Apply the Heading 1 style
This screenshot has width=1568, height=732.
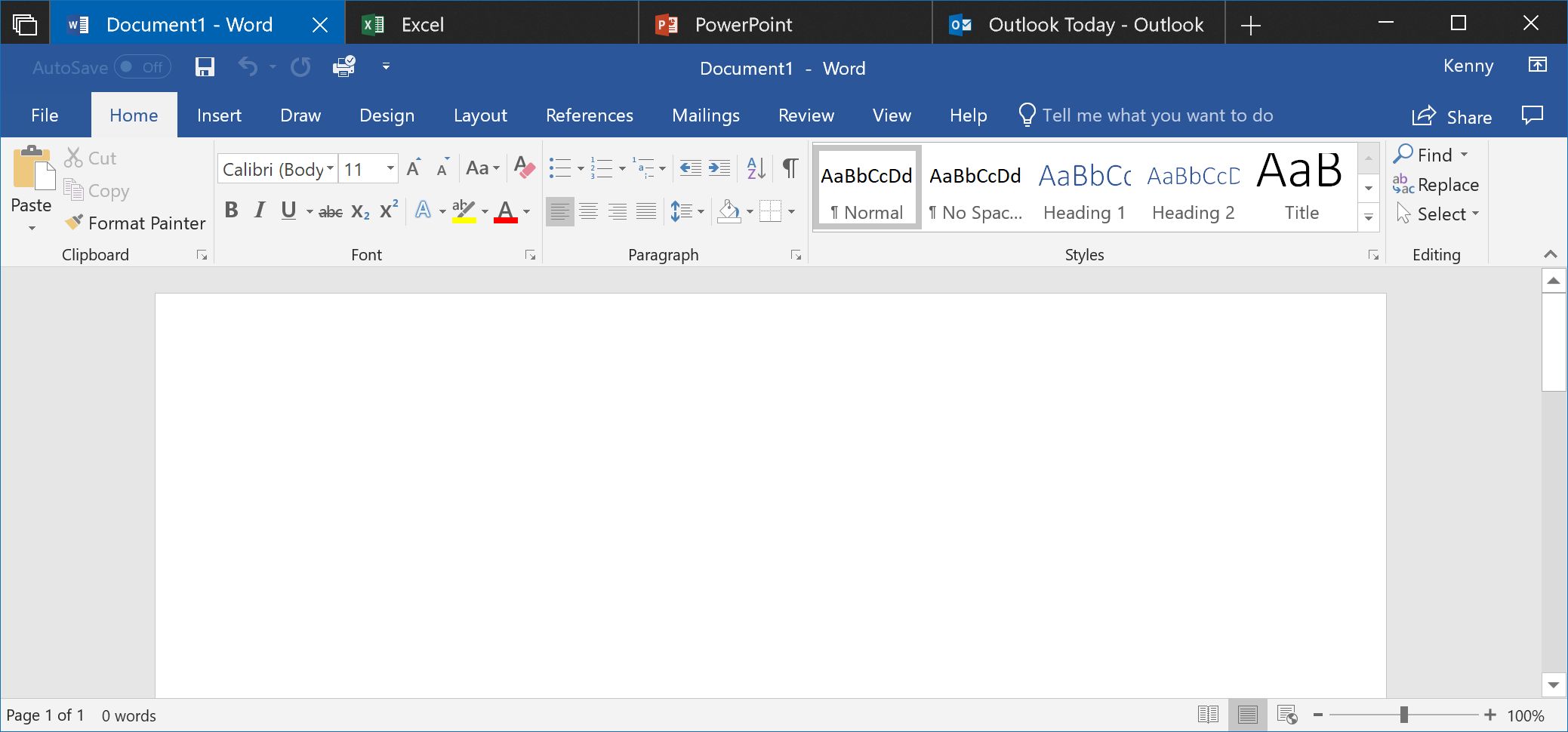tap(1083, 189)
